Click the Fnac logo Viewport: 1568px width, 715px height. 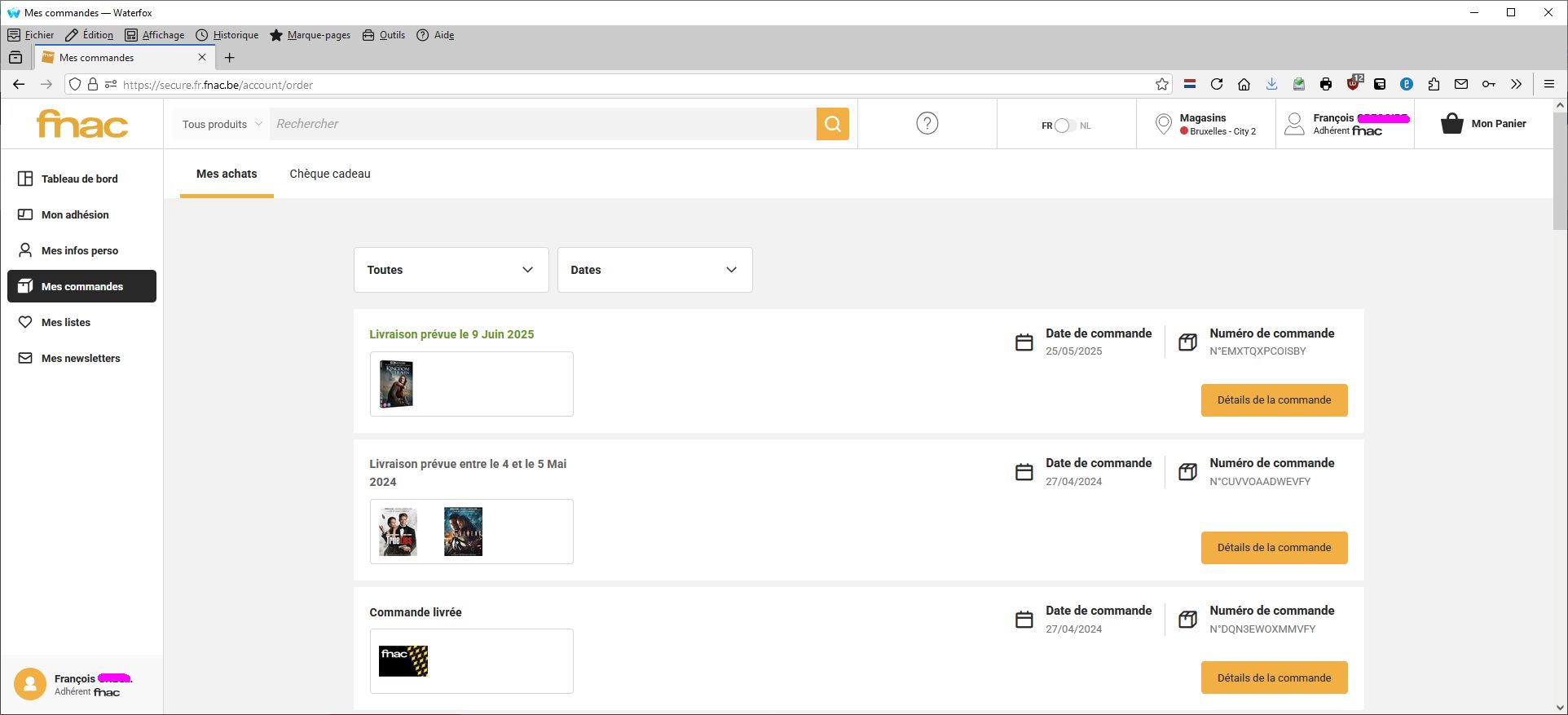[82, 124]
